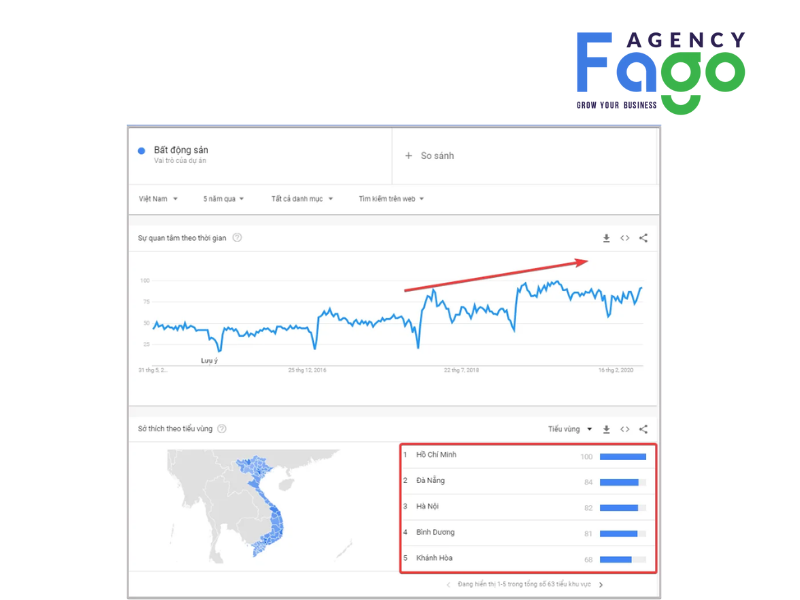The image size is (800, 600).
Task: Expand the '5 năm qua' time range dropdown
Action: [223, 199]
